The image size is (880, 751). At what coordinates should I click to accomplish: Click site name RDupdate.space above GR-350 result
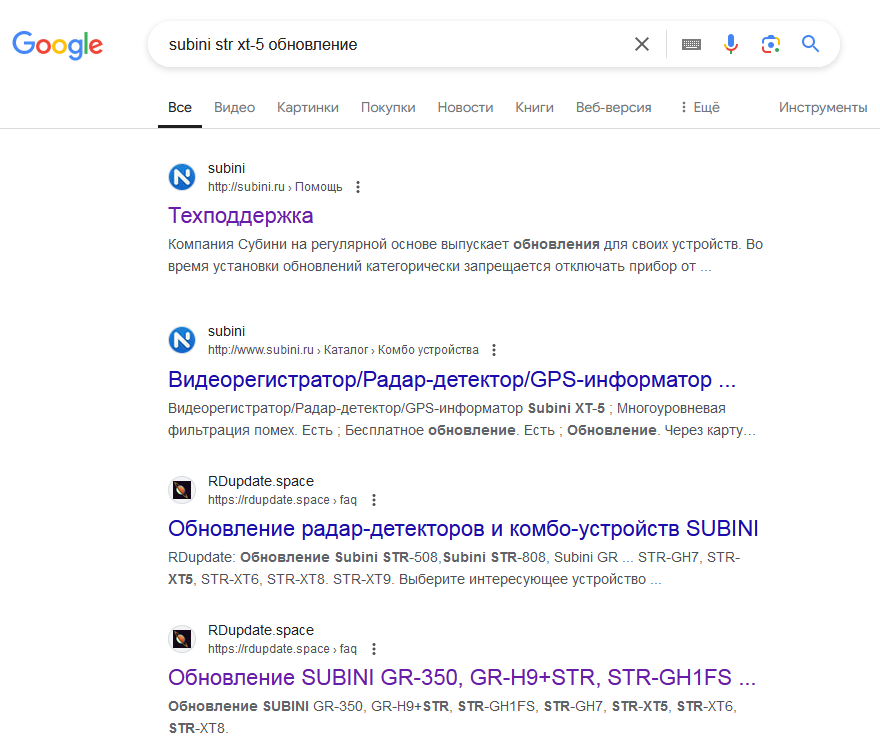click(261, 630)
